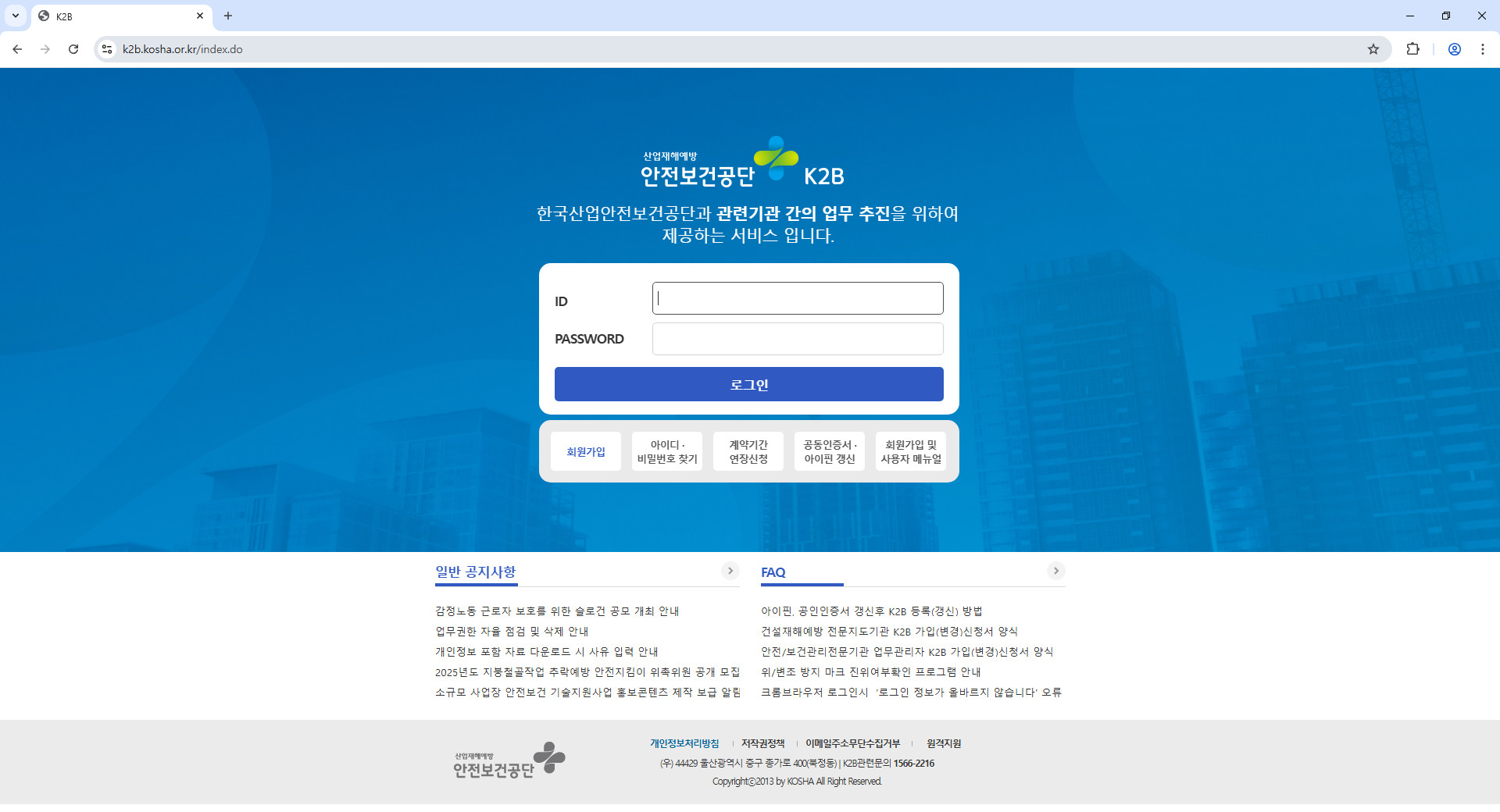
Task: Expand FAQ more arrow
Action: [x=1056, y=571]
